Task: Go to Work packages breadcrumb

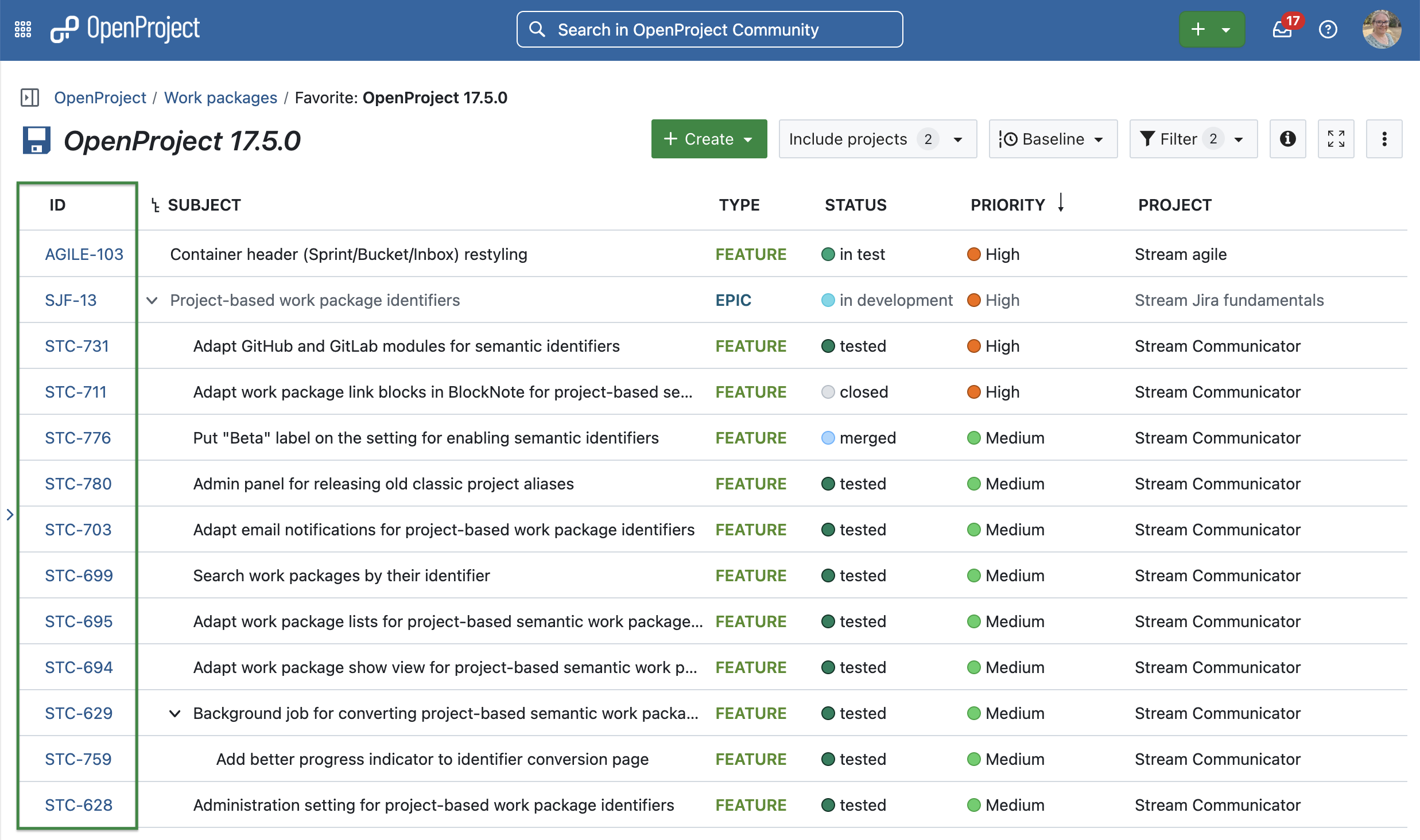Action: [220, 98]
